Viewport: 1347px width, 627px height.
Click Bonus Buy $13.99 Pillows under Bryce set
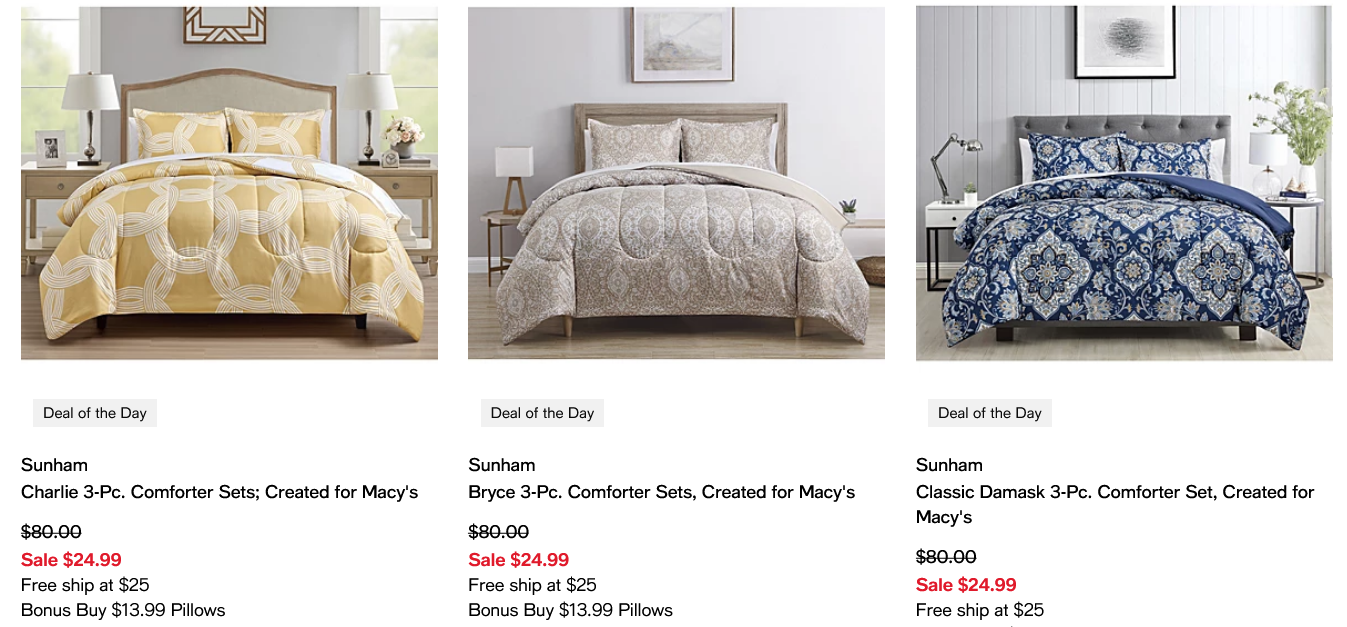click(x=570, y=610)
